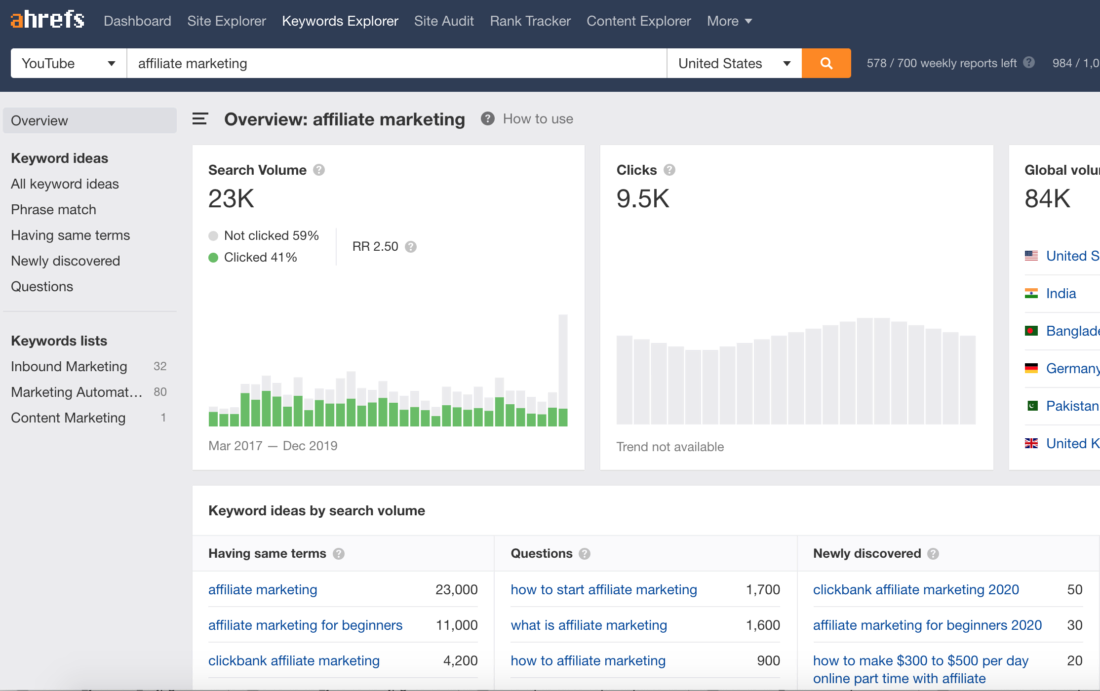
Task: Click Germany country link
Action: [x=1073, y=368]
